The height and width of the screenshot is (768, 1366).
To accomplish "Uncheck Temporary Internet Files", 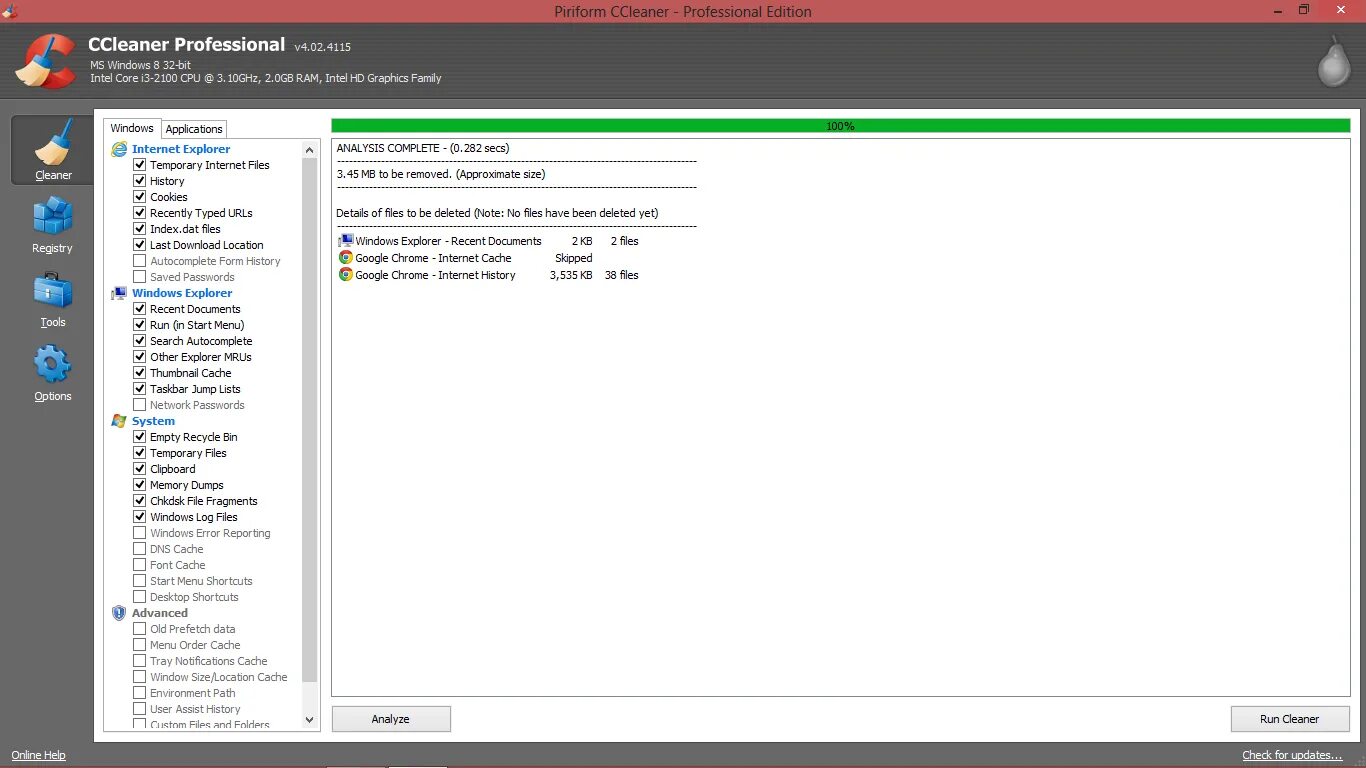I will pos(140,165).
